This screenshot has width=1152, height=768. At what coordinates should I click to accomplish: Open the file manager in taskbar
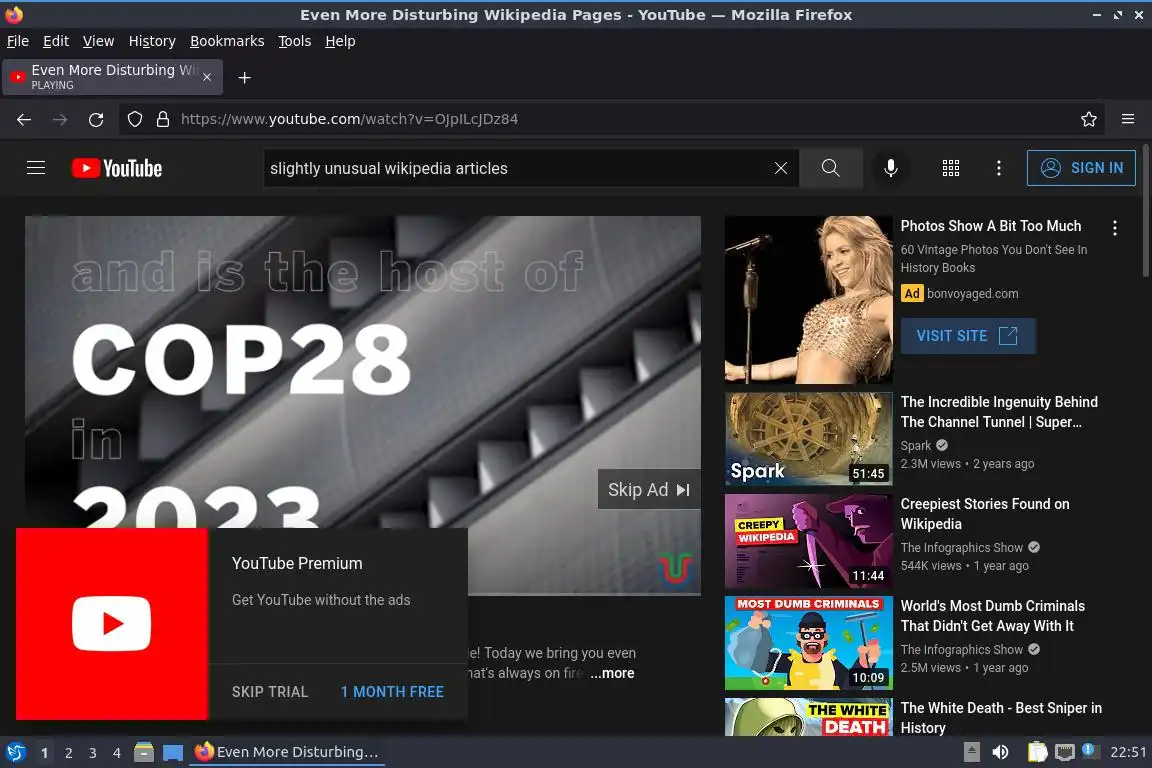click(144, 752)
